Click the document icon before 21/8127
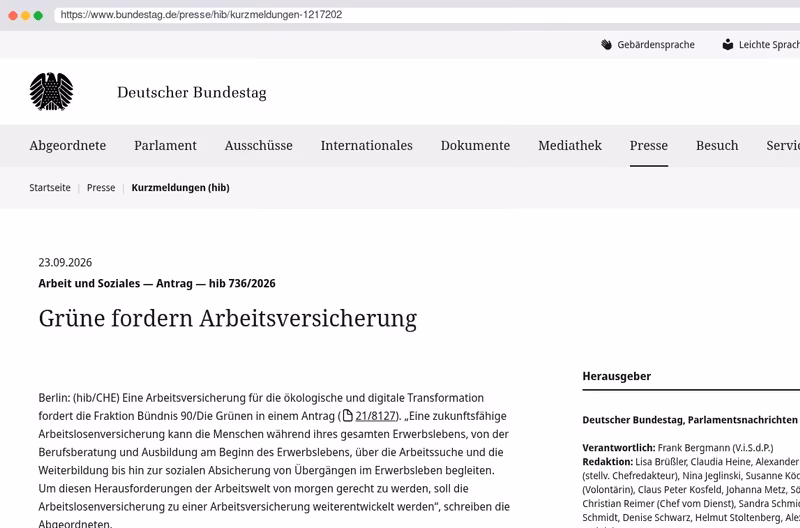800x528 pixels. tap(347, 416)
